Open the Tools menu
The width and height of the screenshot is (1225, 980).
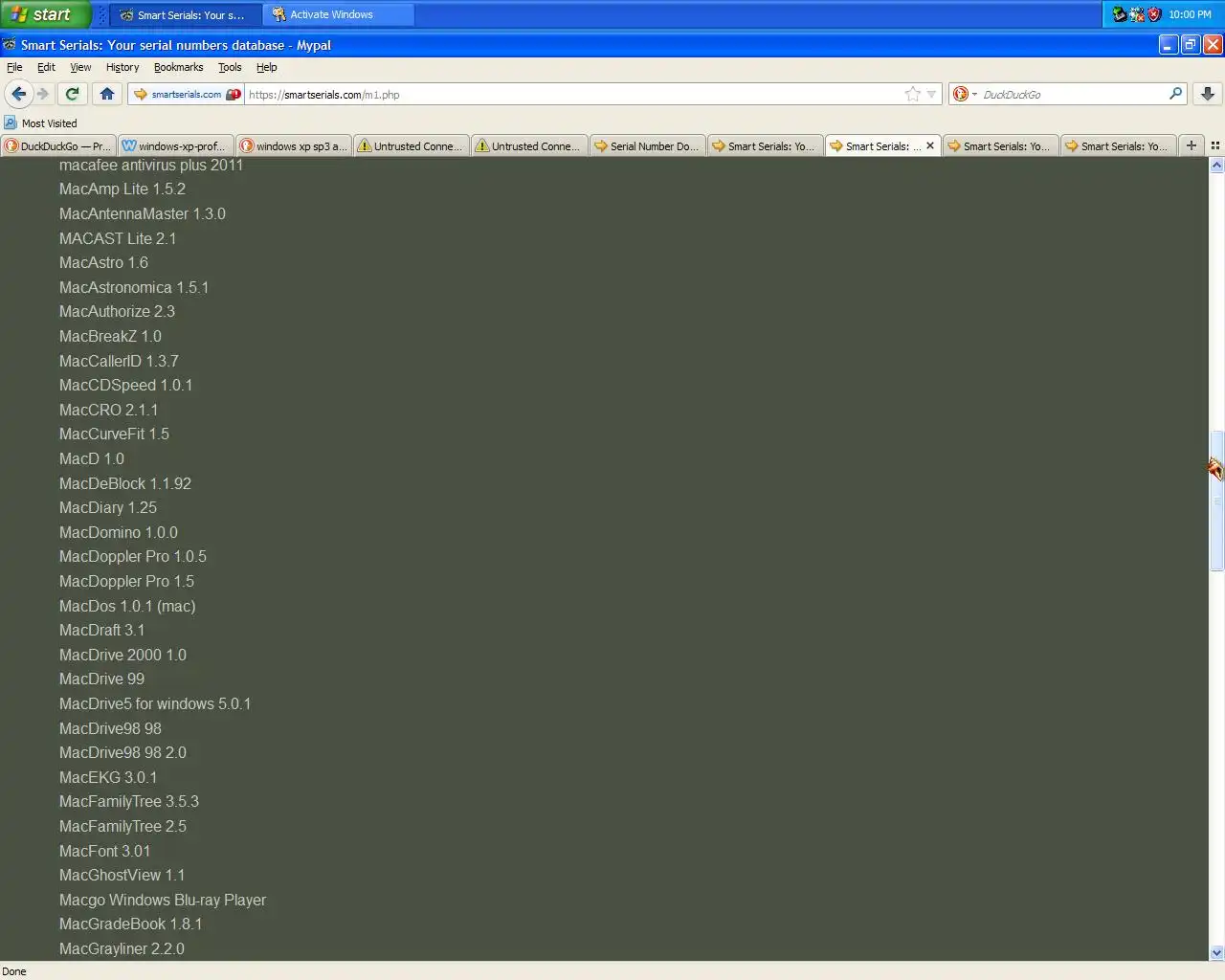[x=230, y=67]
